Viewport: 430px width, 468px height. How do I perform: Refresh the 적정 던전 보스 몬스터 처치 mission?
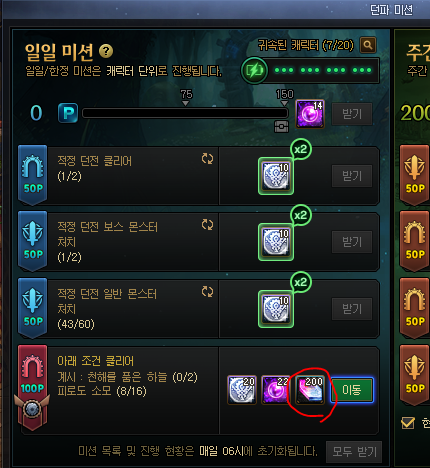(x=207, y=225)
